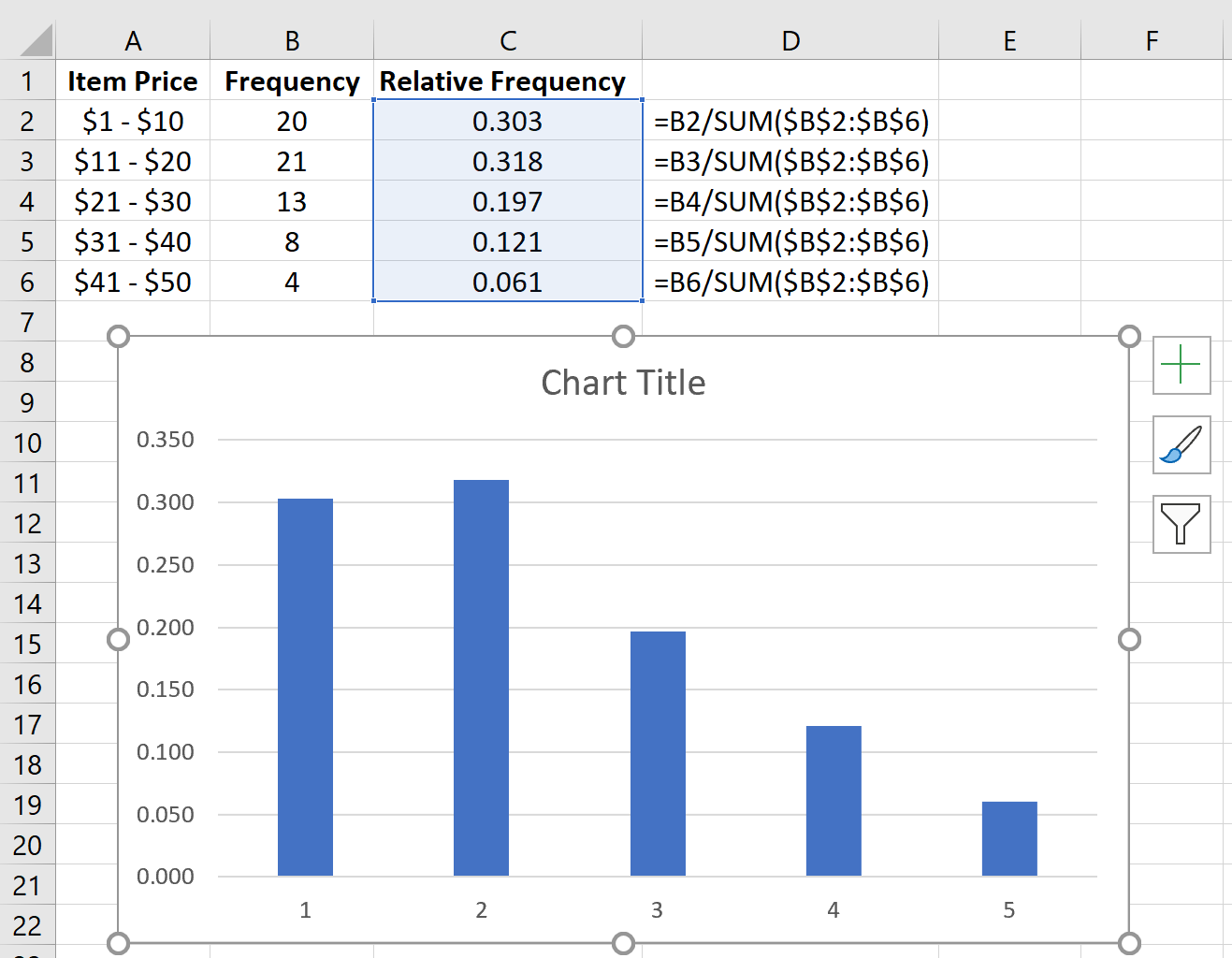The width and height of the screenshot is (1232, 958).
Task: Click the Item Price header cell
Action: click(x=133, y=81)
